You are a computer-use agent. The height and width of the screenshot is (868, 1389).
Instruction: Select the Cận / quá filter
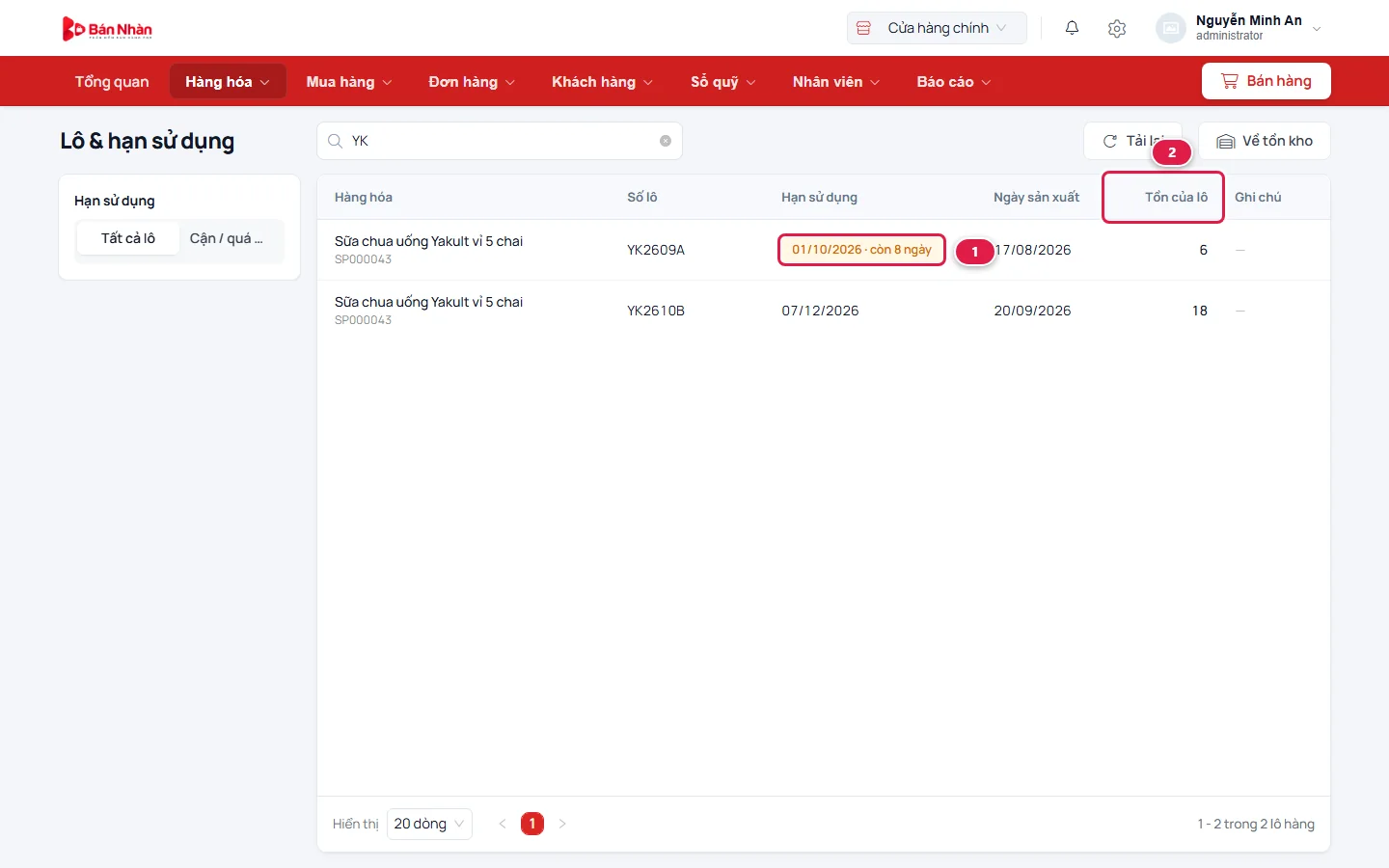pyautogui.click(x=227, y=238)
